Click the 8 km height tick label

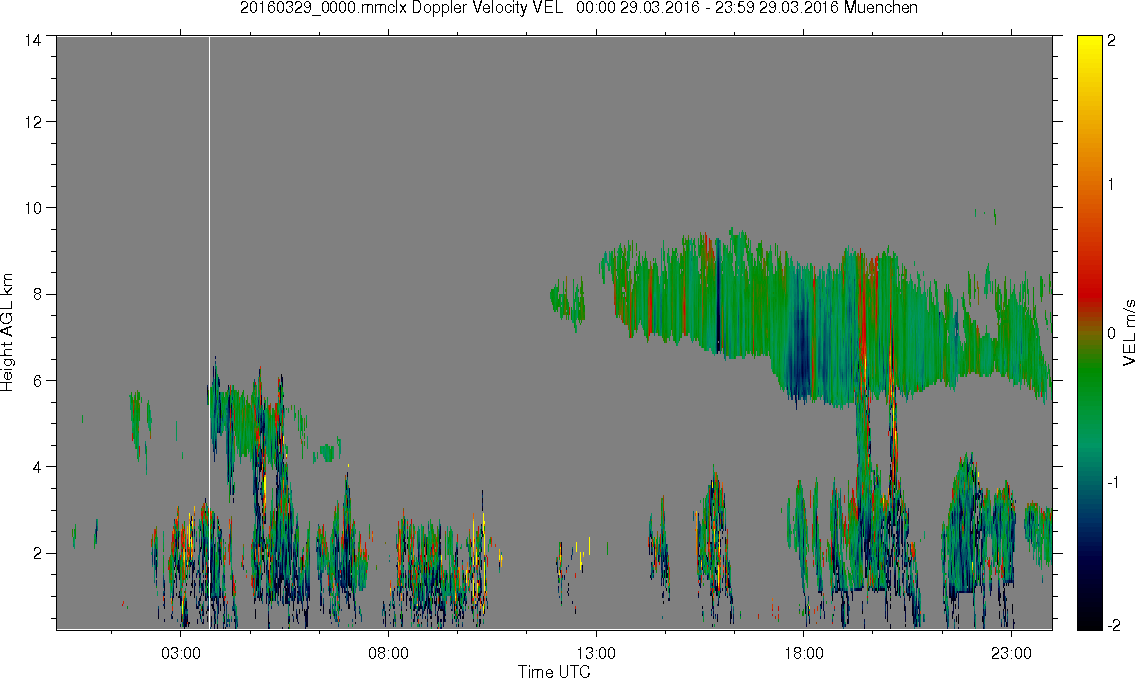37,294
